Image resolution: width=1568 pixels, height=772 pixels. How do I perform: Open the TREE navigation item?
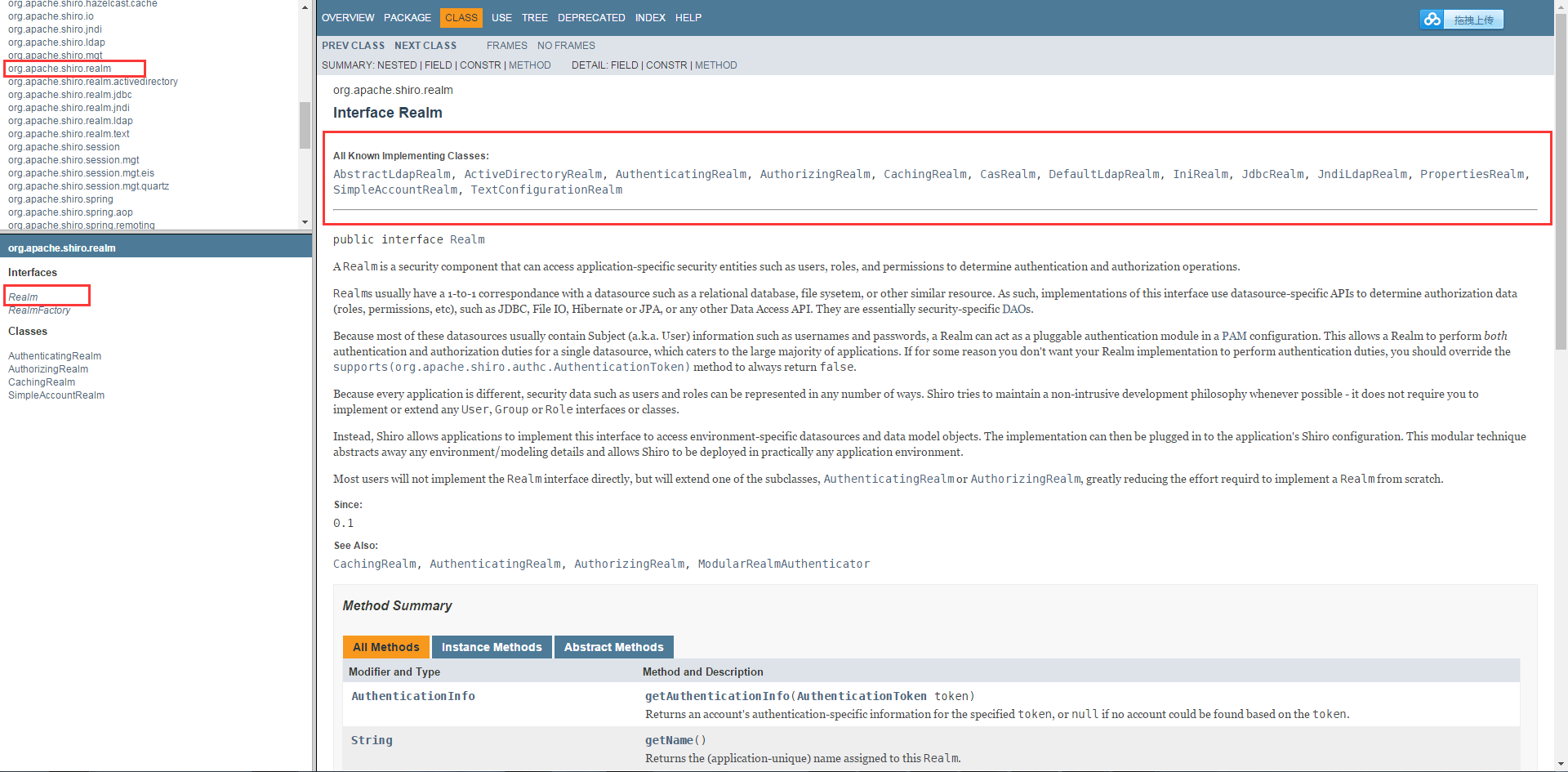click(535, 17)
